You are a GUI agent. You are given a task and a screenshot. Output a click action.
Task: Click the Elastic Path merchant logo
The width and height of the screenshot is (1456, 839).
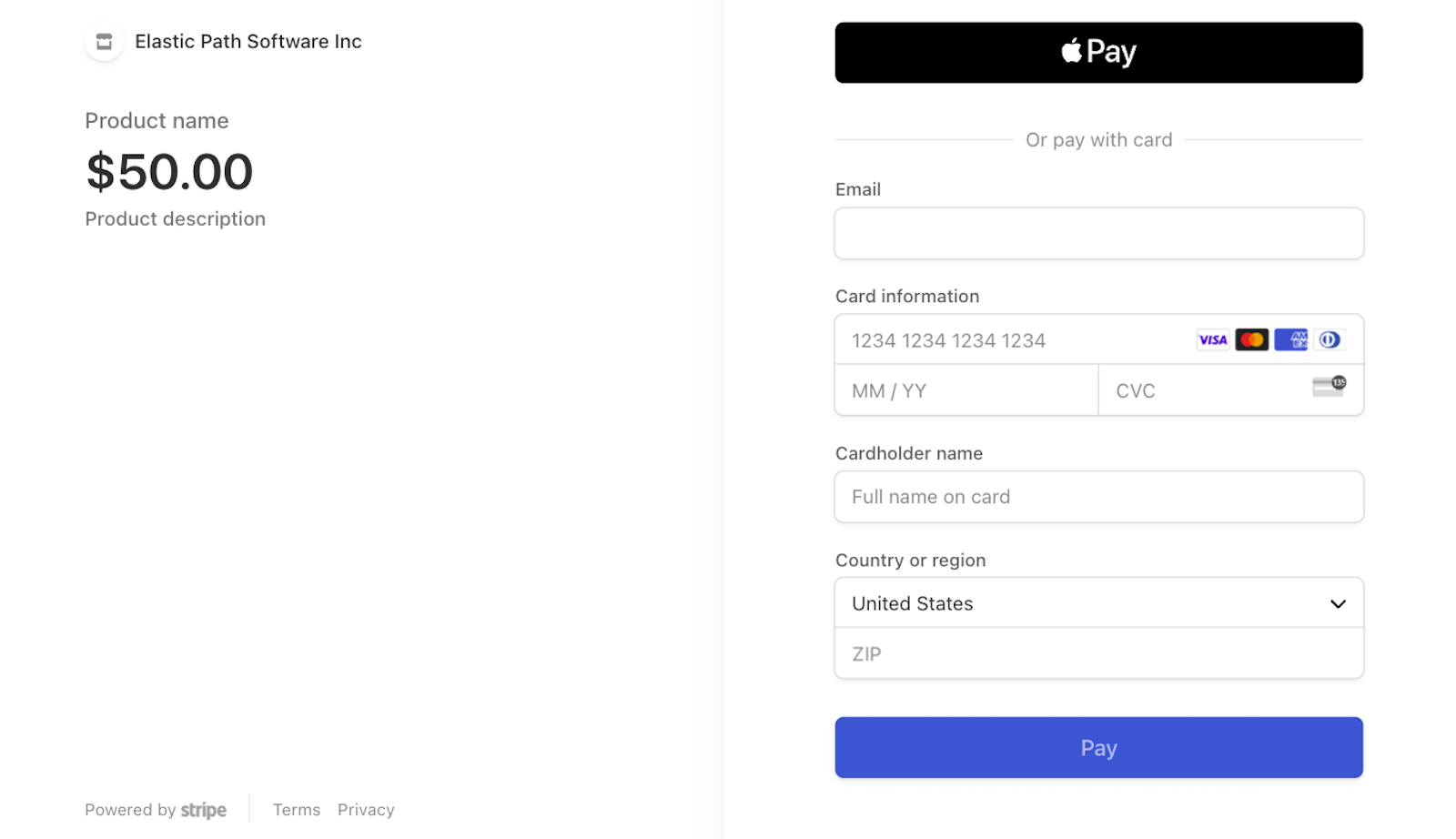point(104,41)
